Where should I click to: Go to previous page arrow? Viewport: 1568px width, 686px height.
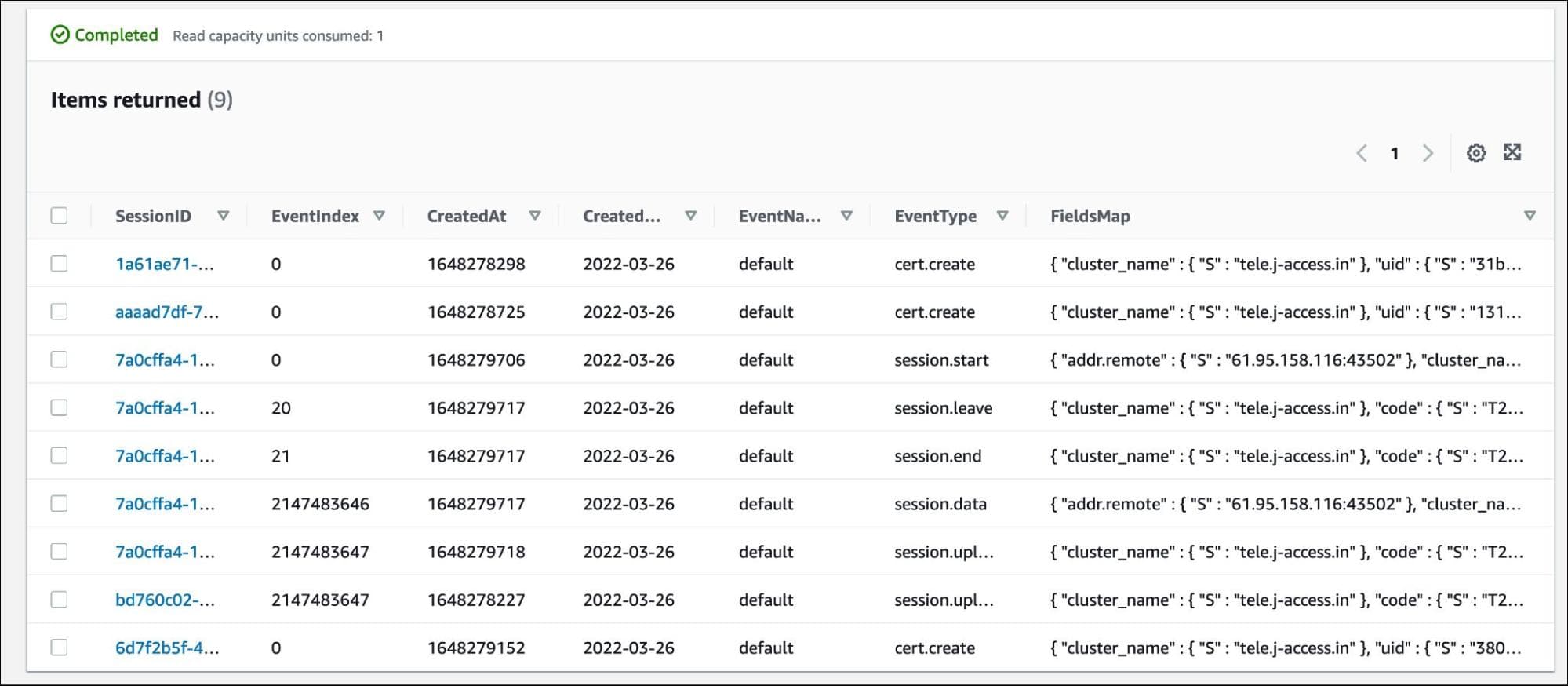(x=1362, y=153)
